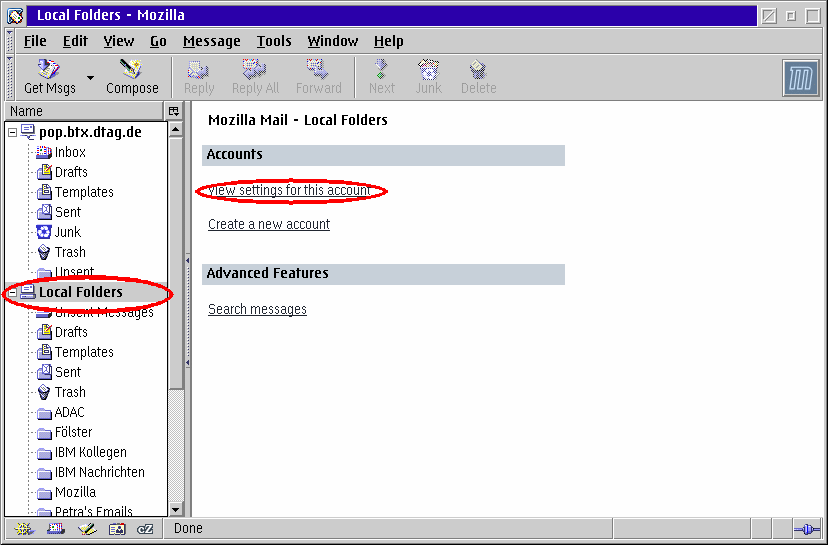Collapse the pop.btx.dtag.de account tree

13,133
